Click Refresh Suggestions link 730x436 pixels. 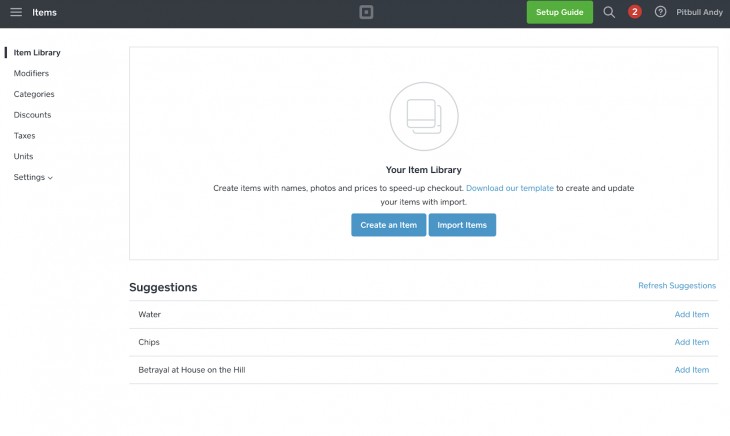point(677,286)
